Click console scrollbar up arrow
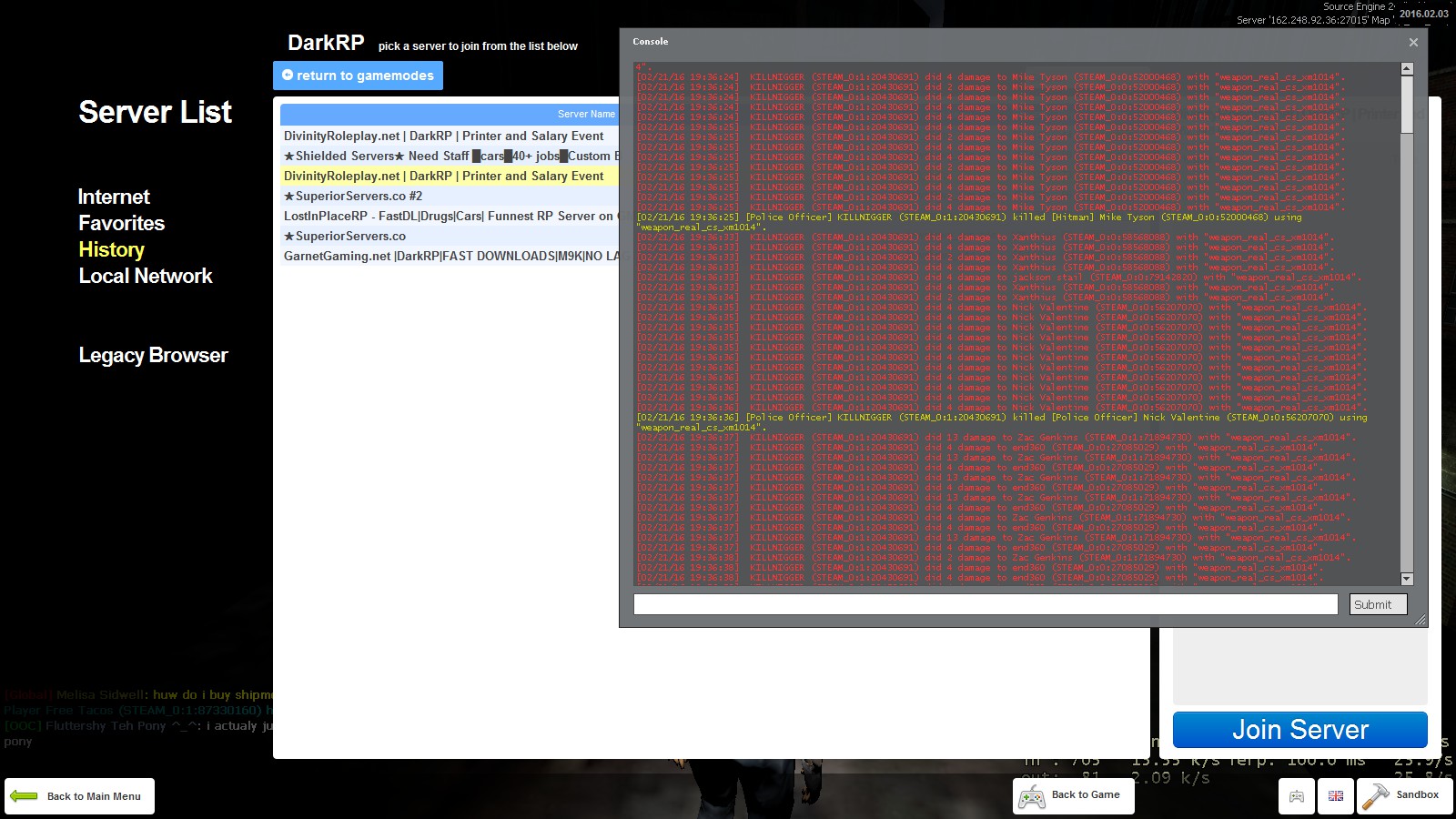The width and height of the screenshot is (1456, 819). 1407,68
